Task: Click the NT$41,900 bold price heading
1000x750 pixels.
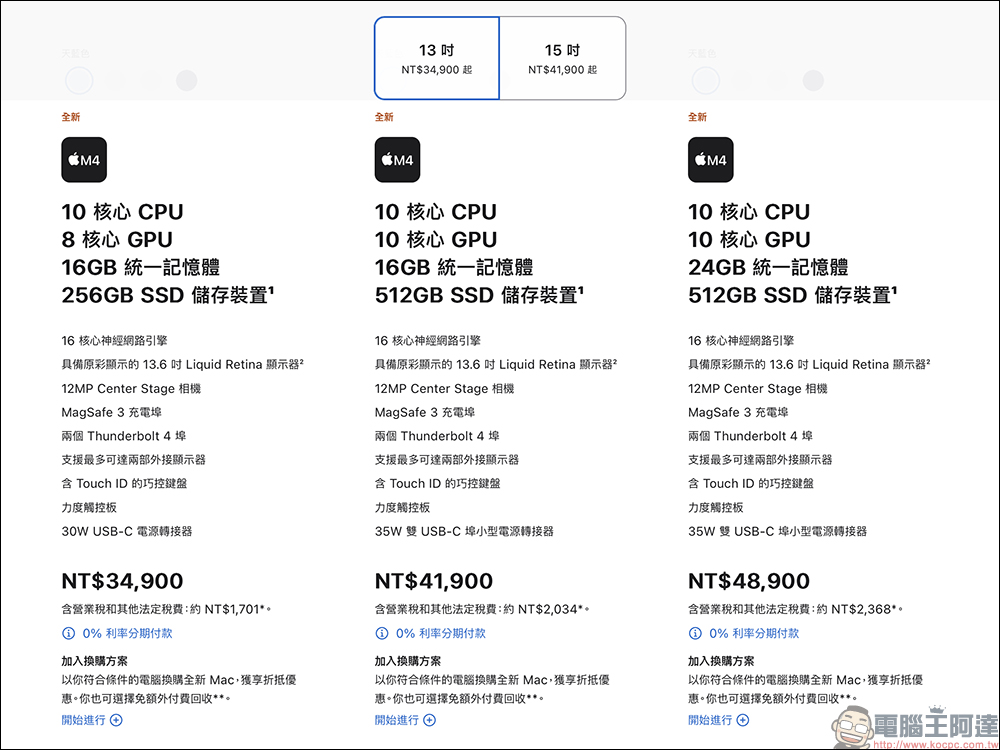Action: tap(434, 581)
